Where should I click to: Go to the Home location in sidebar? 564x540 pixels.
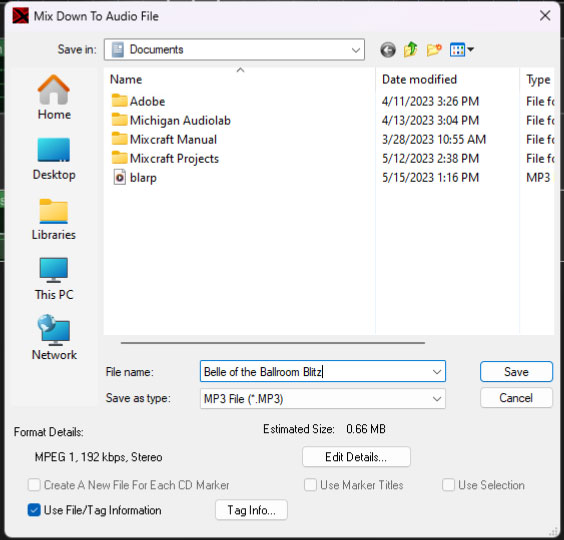(54, 97)
